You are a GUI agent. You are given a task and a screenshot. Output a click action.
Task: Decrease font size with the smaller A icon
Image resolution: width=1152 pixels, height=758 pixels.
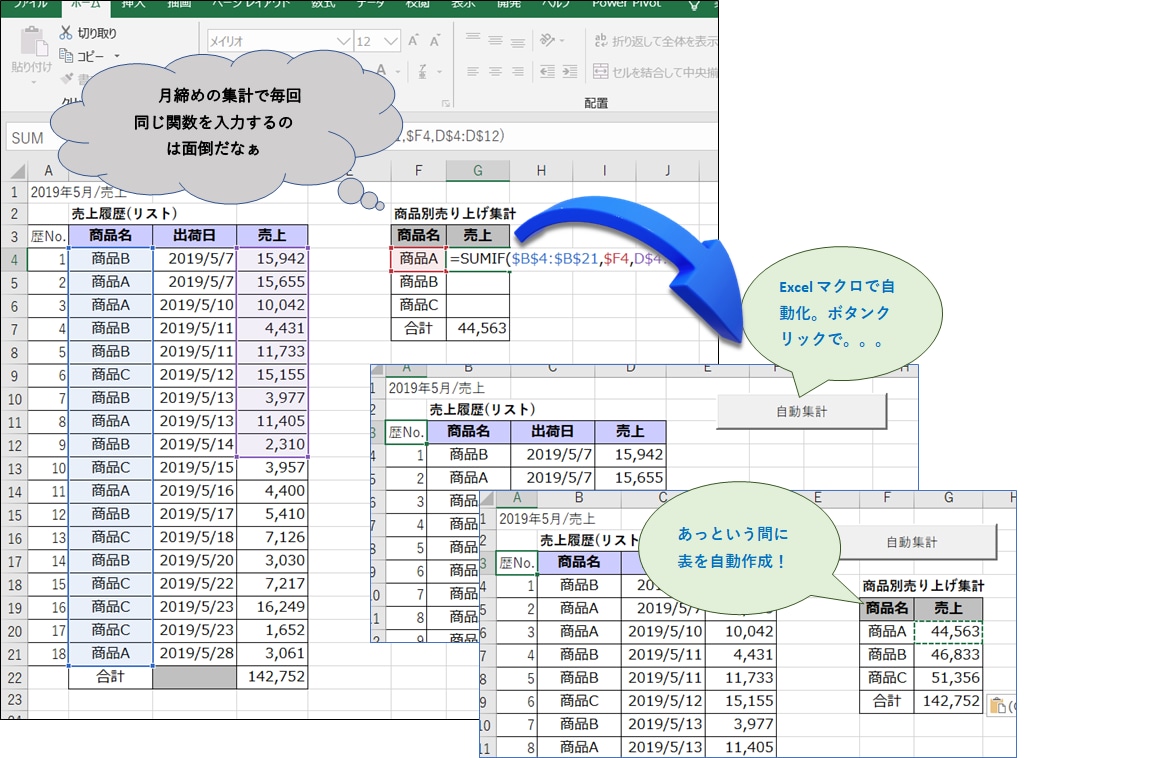click(x=435, y=41)
